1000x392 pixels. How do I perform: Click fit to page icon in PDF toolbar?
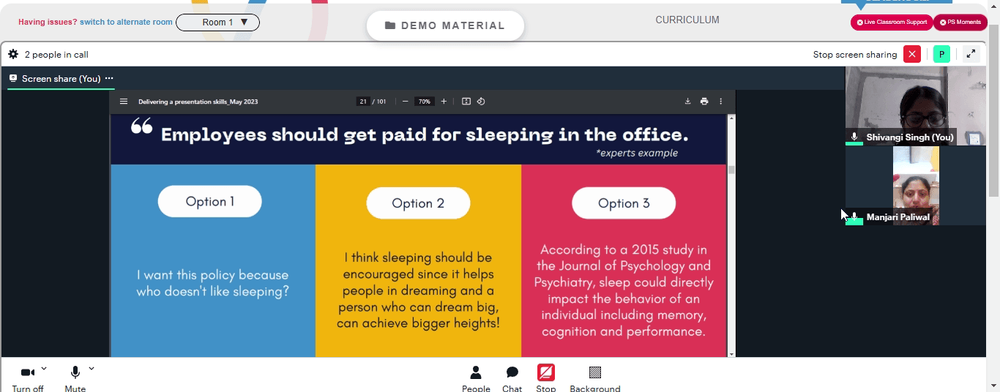click(x=466, y=101)
